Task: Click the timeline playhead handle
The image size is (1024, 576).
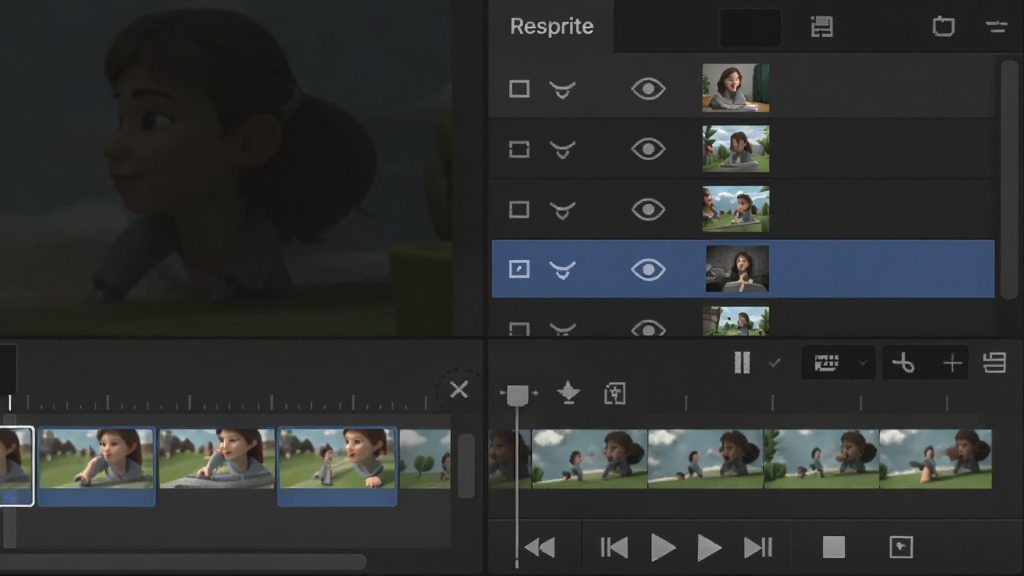Action: click(x=517, y=394)
